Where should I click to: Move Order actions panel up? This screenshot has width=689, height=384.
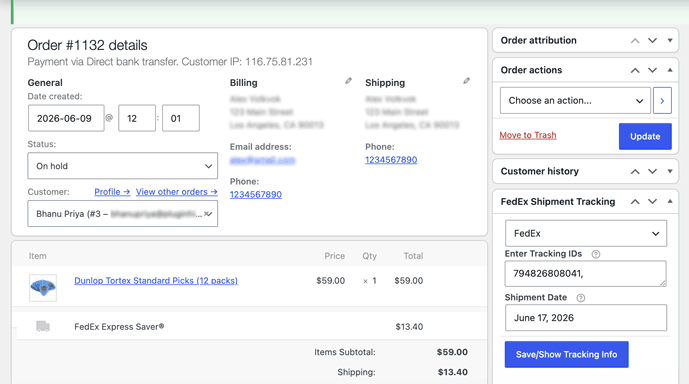point(635,70)
